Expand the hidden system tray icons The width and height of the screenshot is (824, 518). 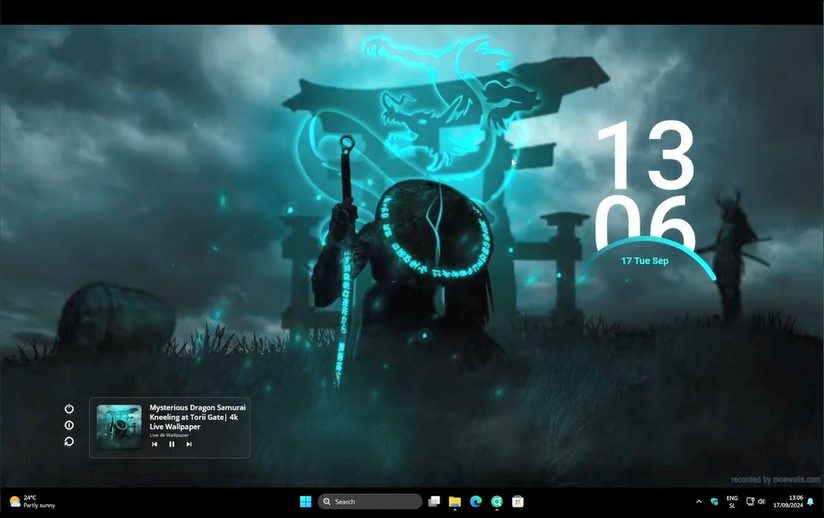point(698,501)
